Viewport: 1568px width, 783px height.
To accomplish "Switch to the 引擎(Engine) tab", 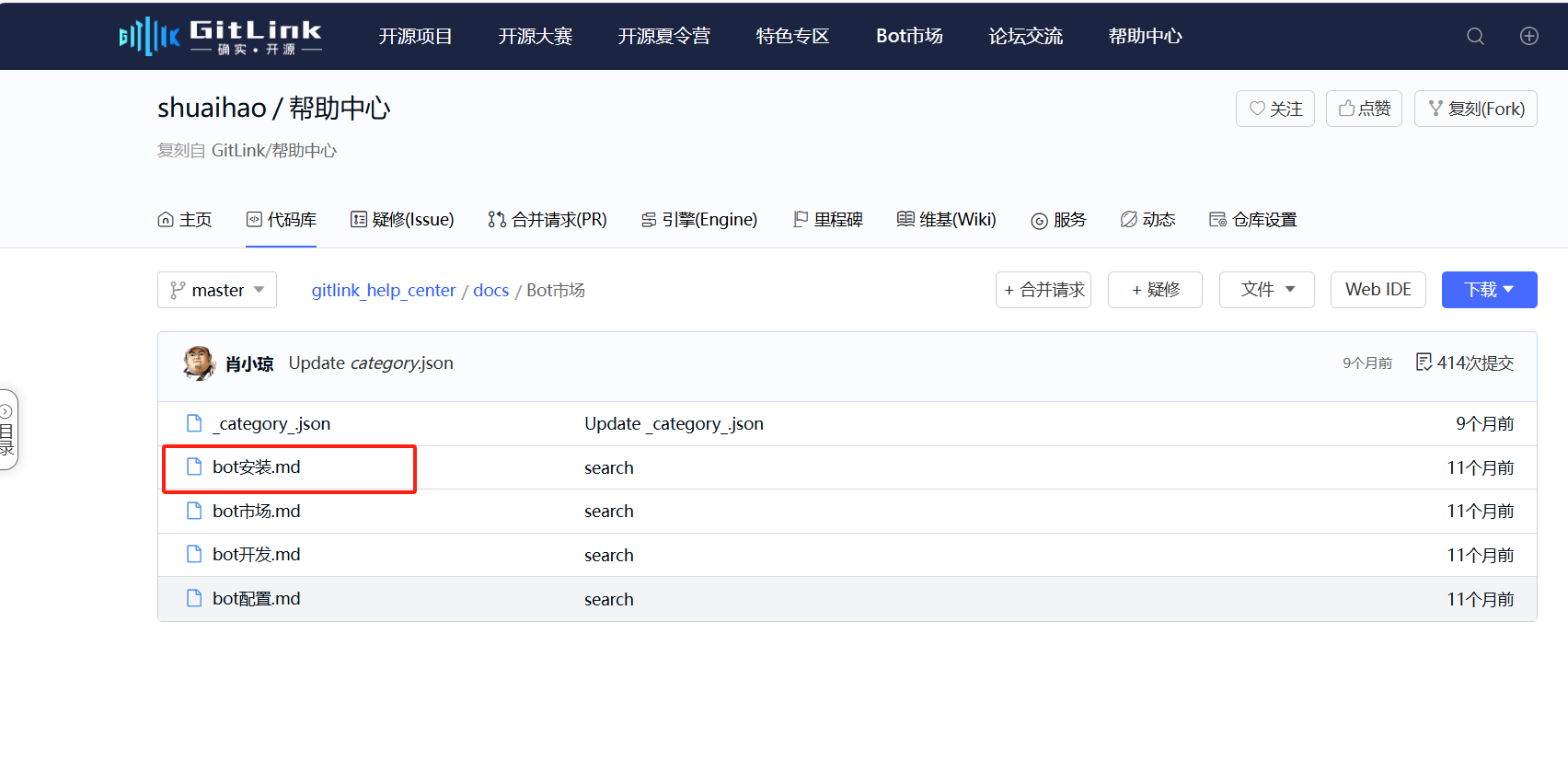I will [x=699, y=219].
